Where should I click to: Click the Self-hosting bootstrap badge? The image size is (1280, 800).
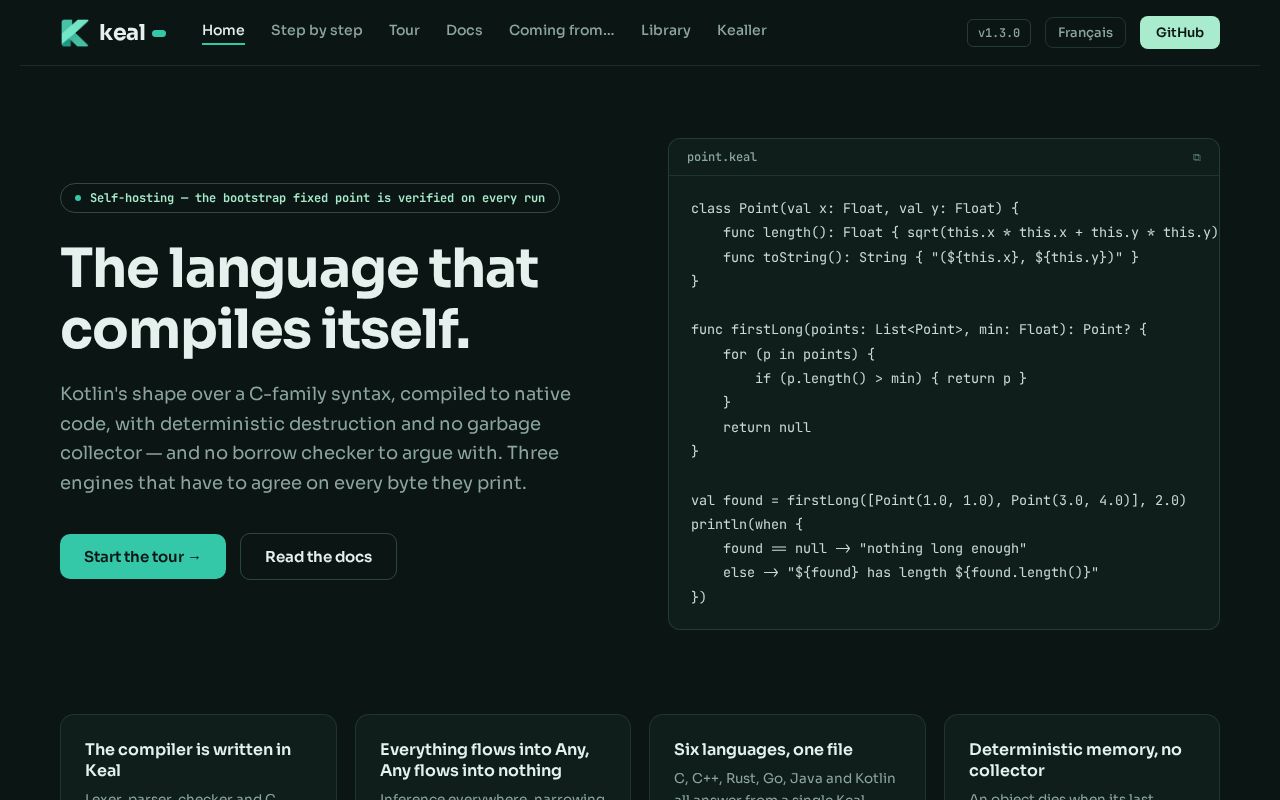(310, 198)
